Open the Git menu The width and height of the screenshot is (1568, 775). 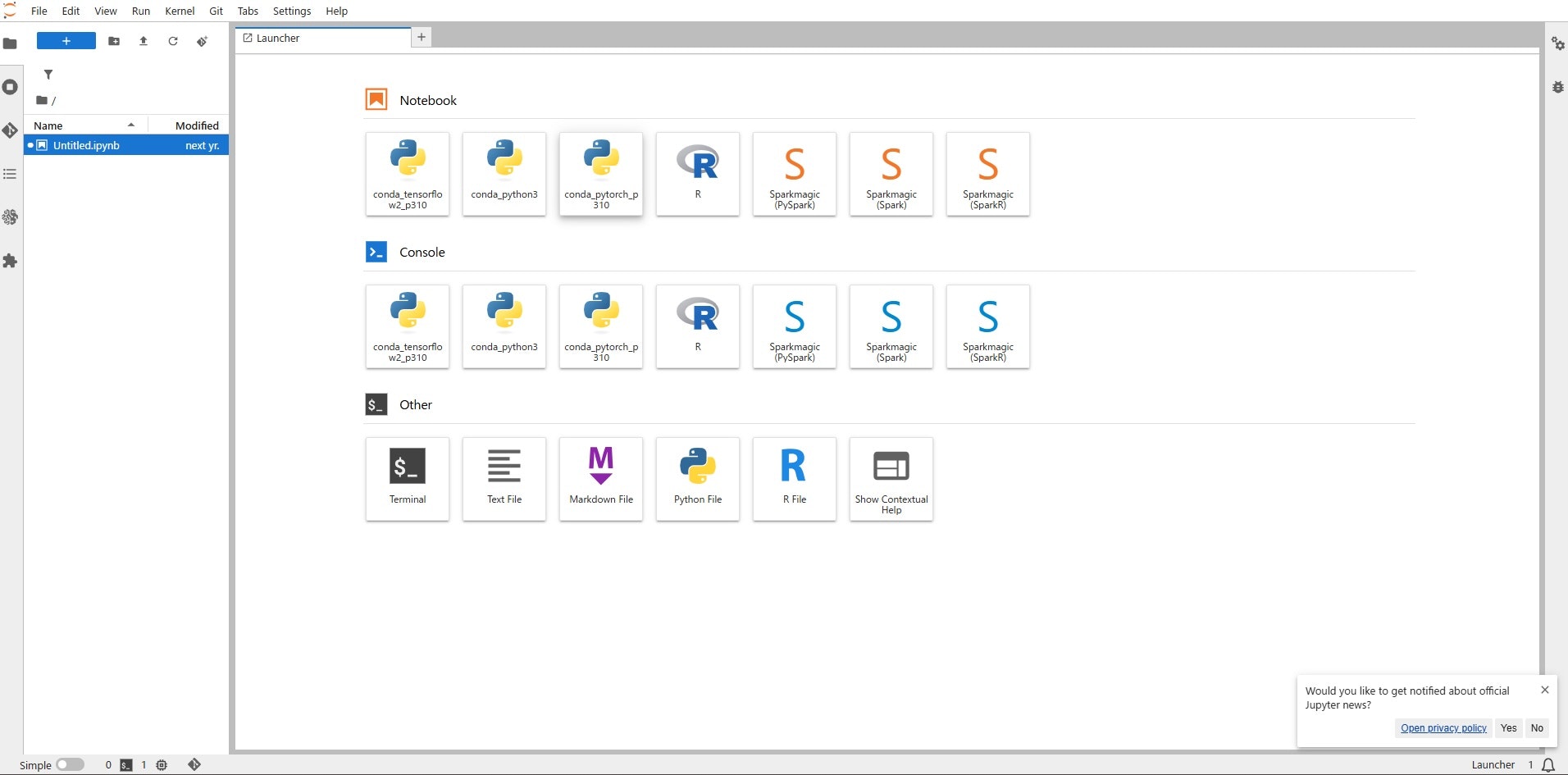click(x=217, y=11)
